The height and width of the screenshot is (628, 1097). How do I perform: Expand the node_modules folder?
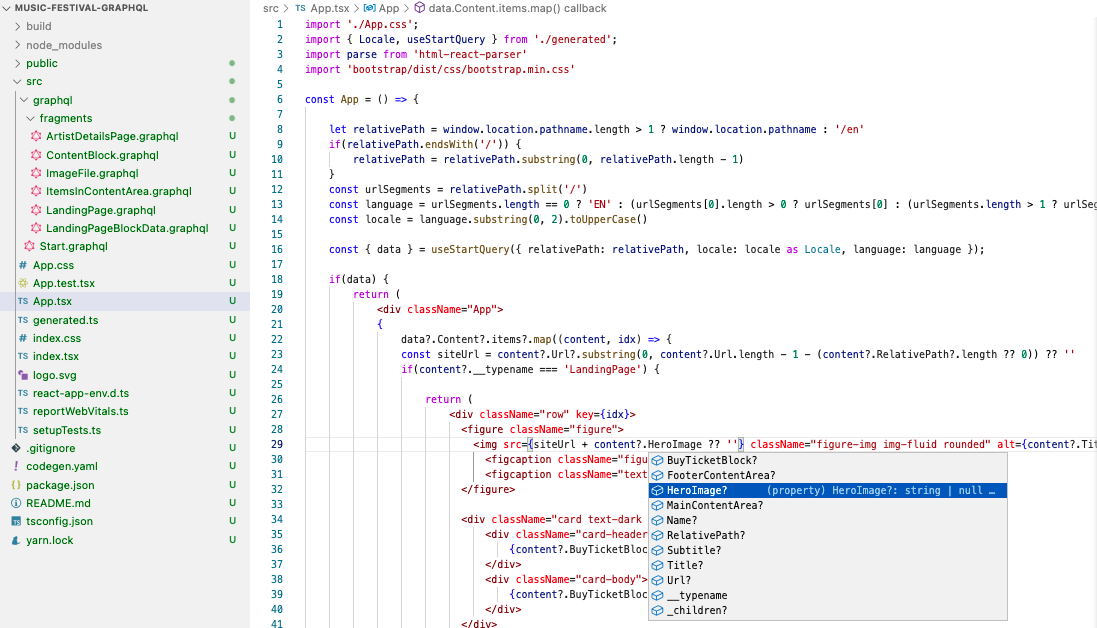[18, 45]
